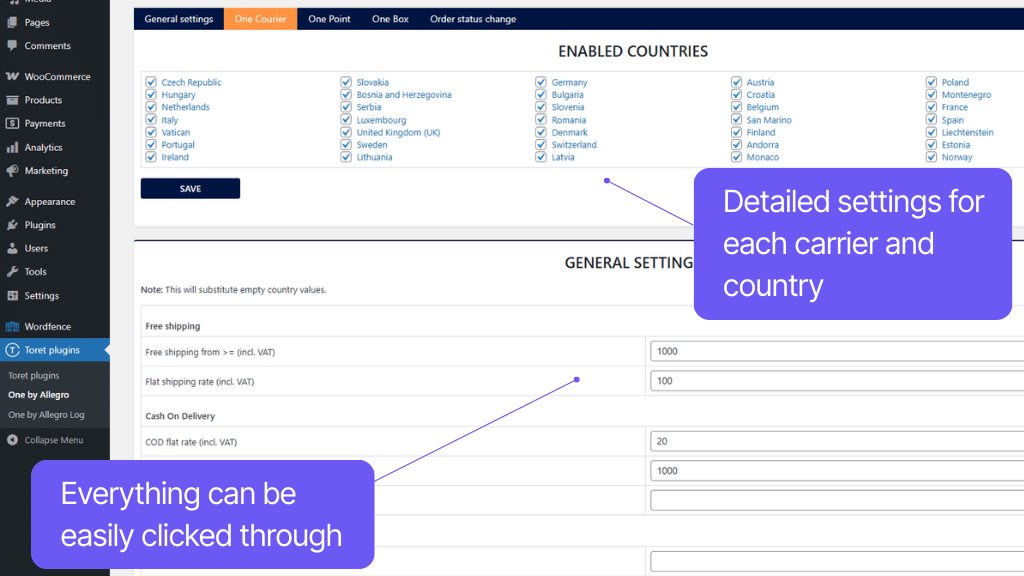1024x576 pixels.
Task: Toggle the Monaco checkbox
Action: coord(736,157)
